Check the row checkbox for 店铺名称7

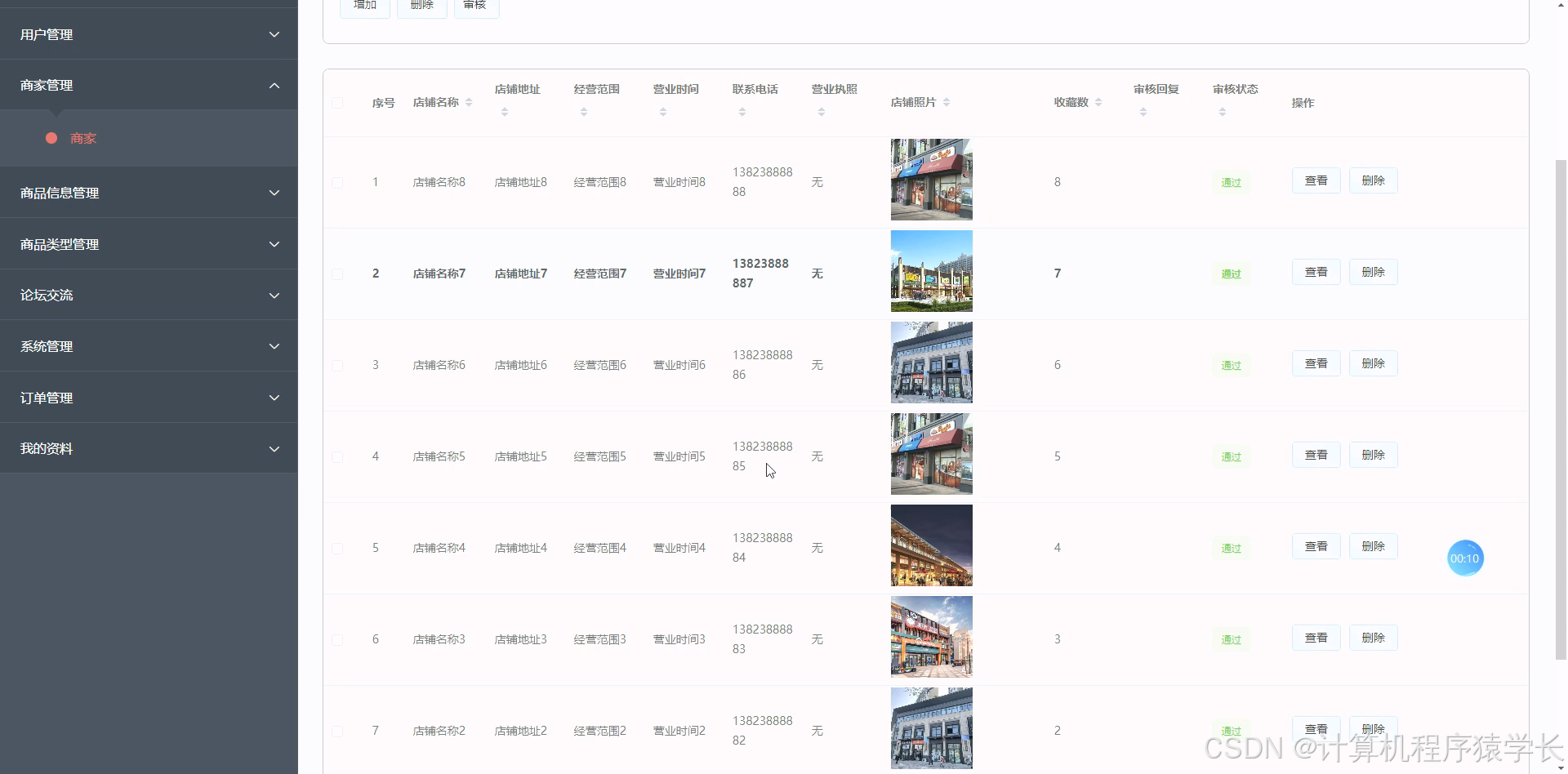[339, 274]
